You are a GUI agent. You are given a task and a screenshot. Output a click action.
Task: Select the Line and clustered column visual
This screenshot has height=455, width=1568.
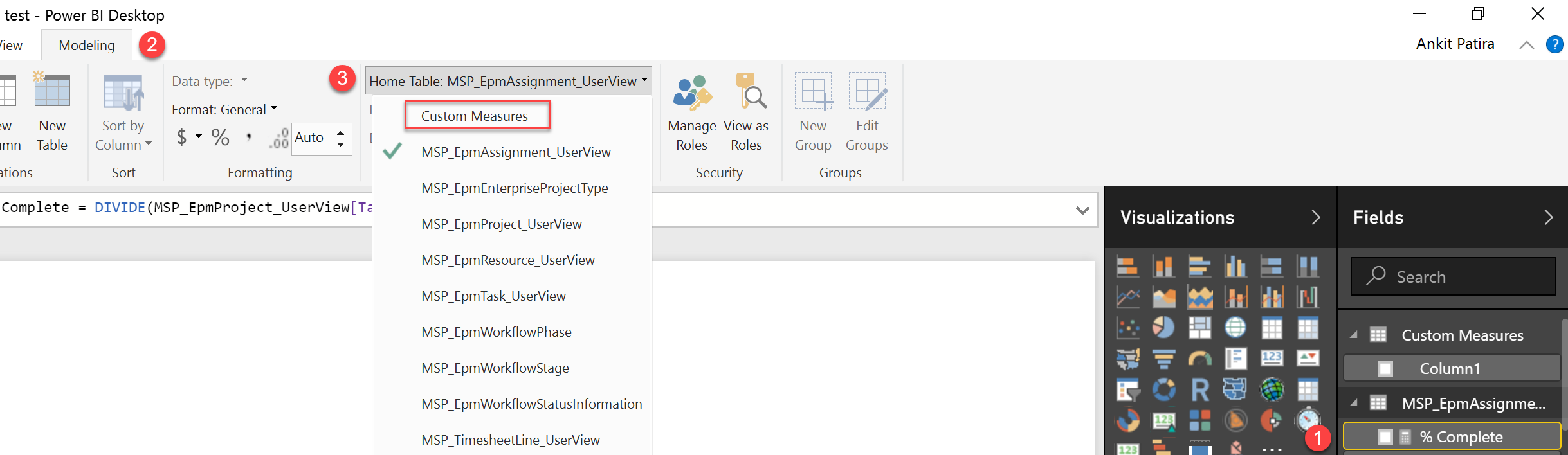click(1272, 297)
